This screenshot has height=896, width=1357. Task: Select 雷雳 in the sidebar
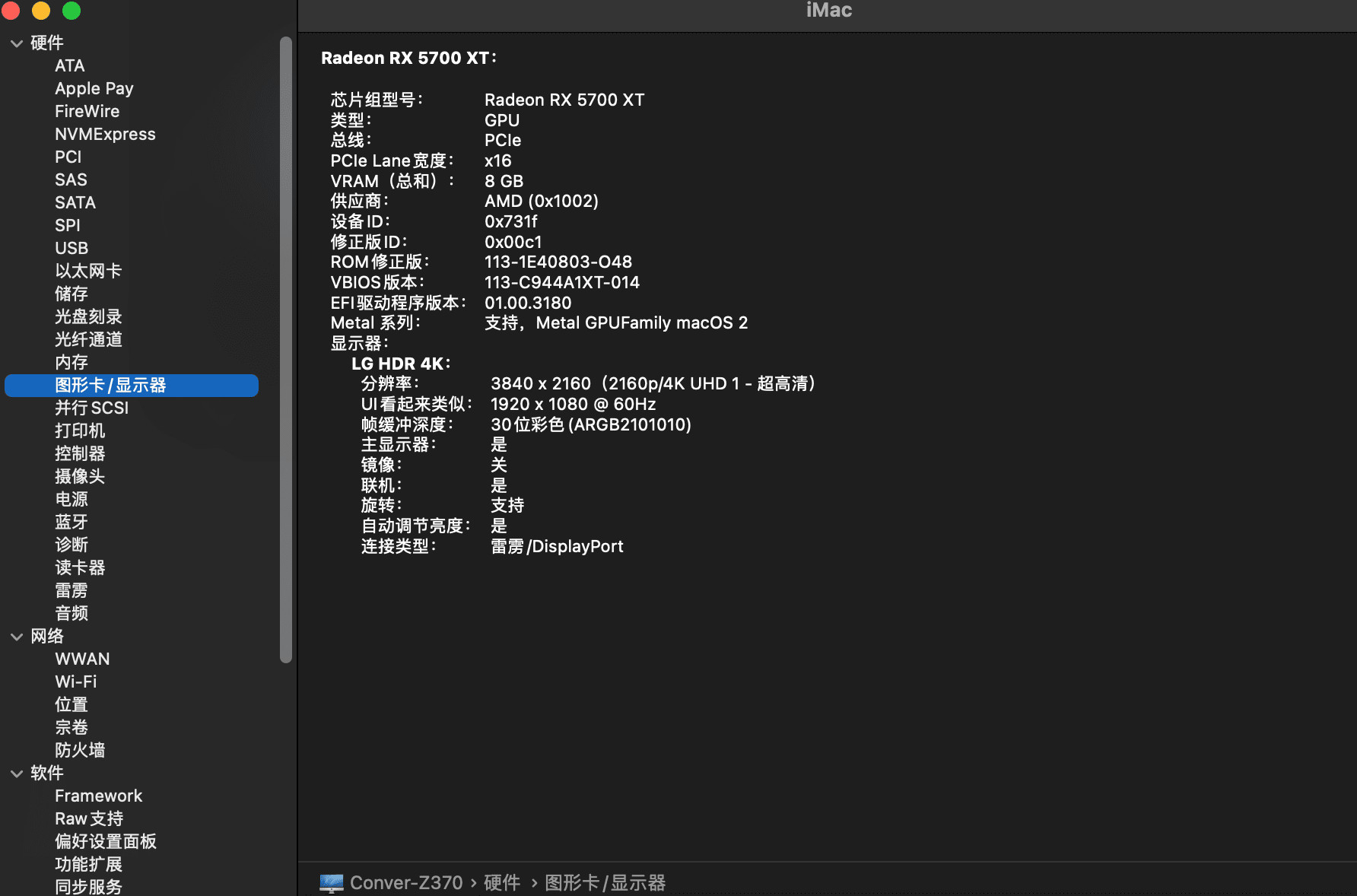pos(72,591)
